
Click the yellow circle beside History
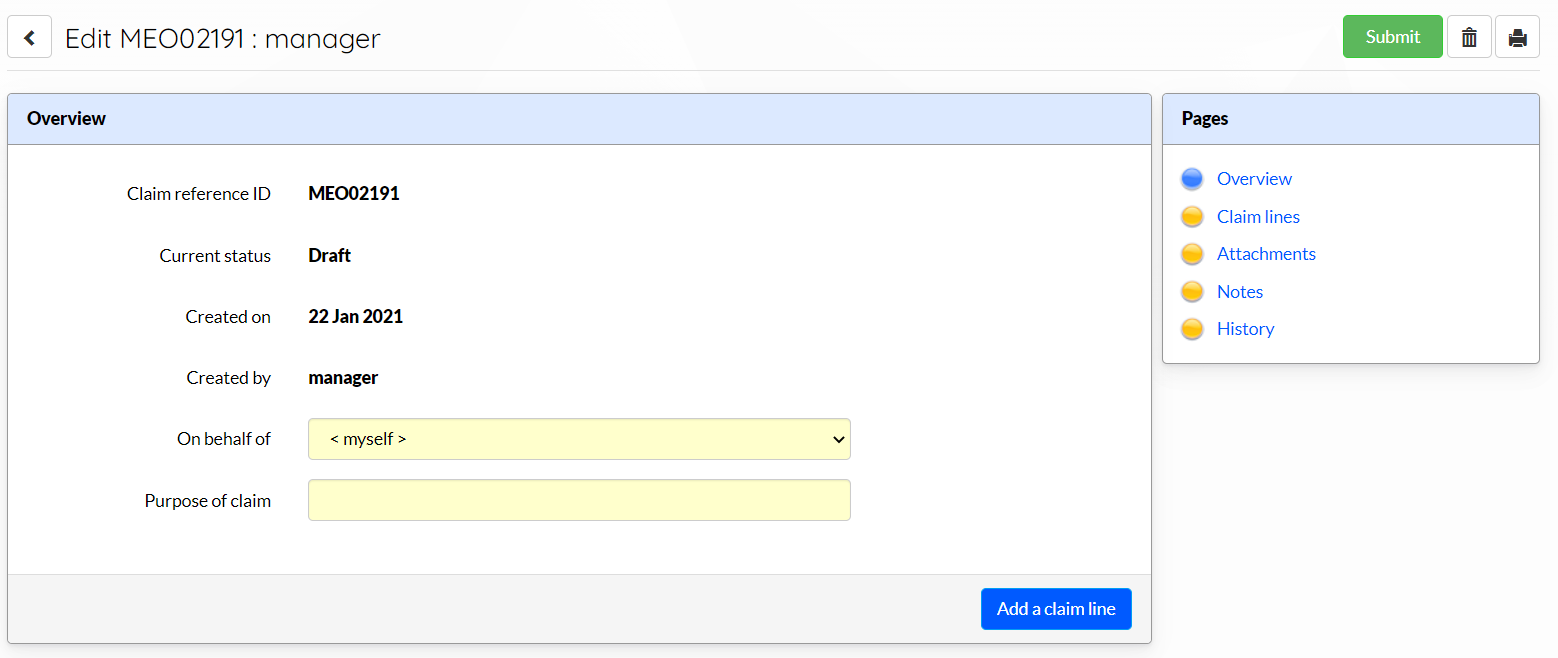point(1192,329)
